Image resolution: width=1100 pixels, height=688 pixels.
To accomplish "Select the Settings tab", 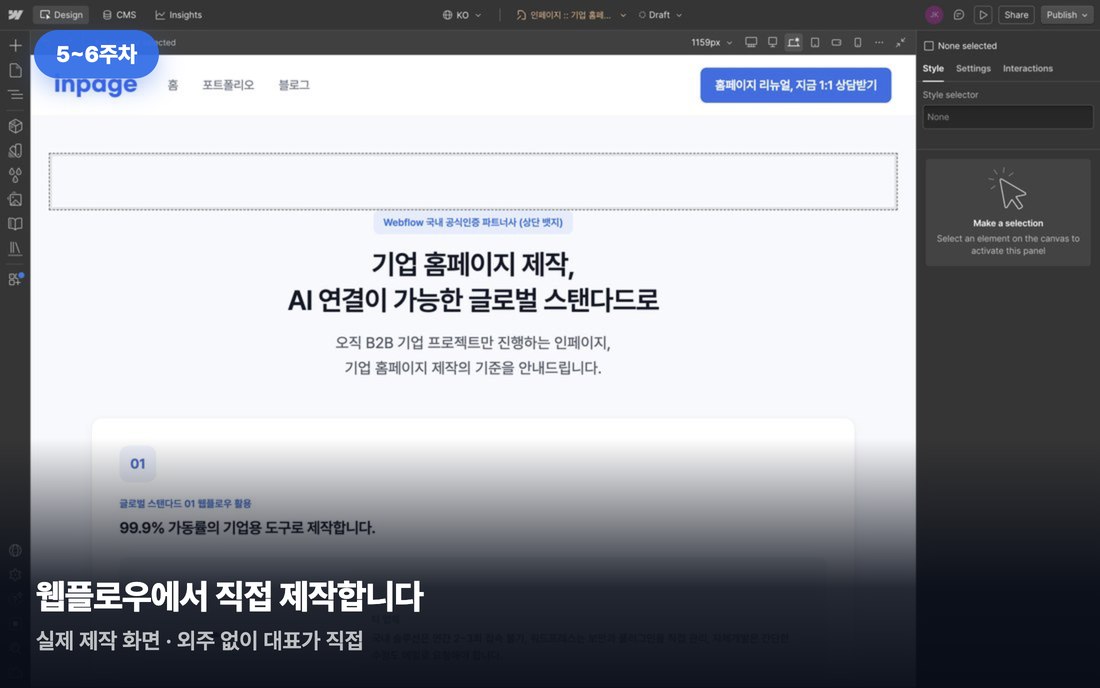I will pyautogui.click(x=973, y=69).
